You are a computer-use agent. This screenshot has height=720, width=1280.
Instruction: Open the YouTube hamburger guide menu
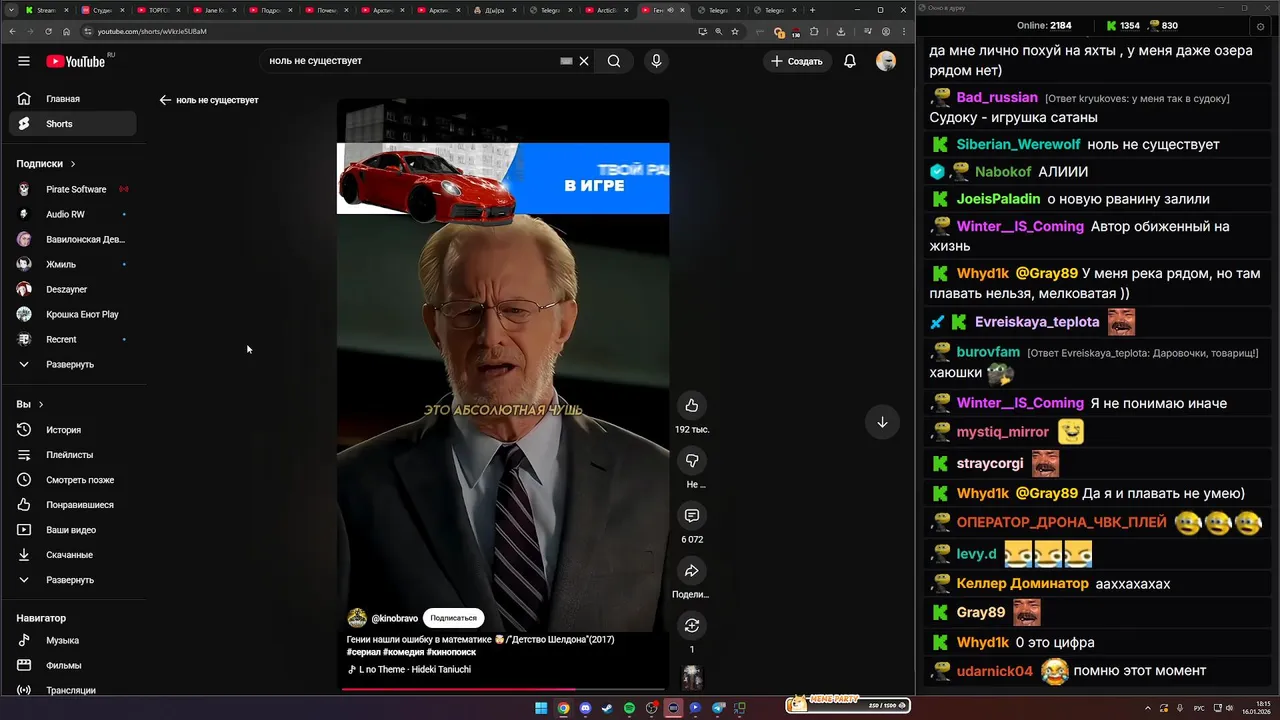[x=24, y=61]
